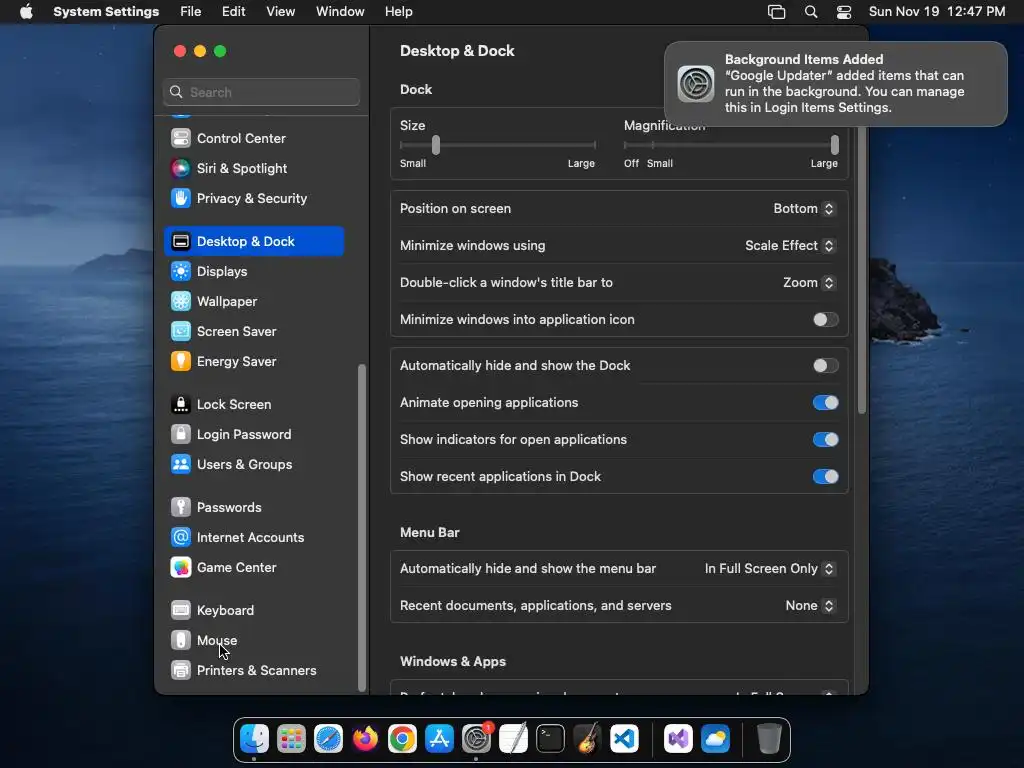1024x768 pixels.
Task: Enable Automatically hide and show the Dock
Action: point(825,366)
